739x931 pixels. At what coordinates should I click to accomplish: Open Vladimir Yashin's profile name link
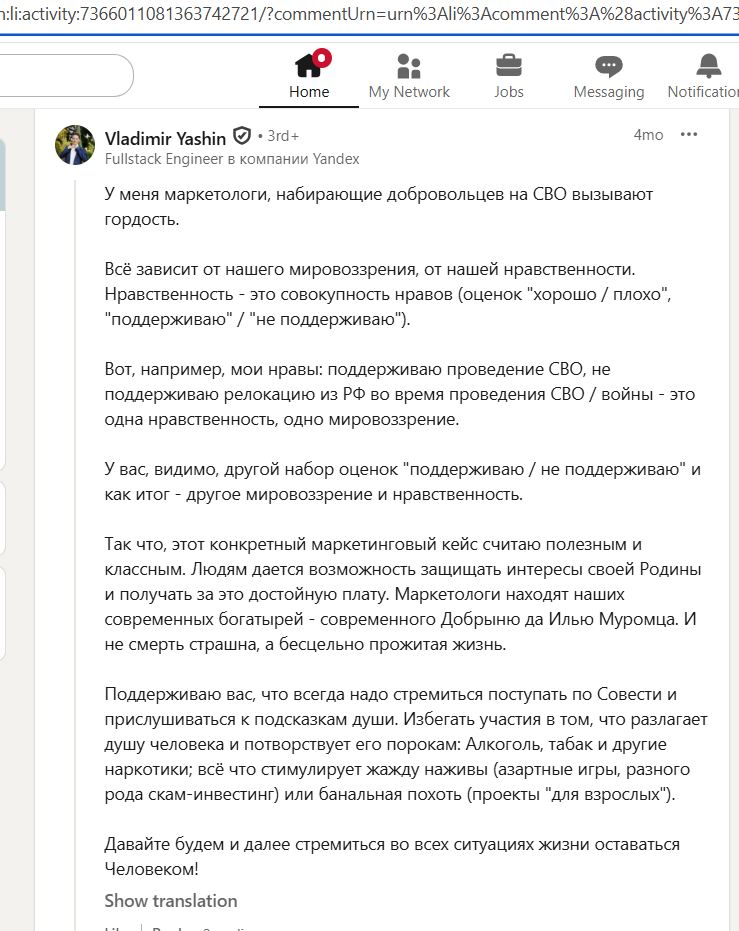(165, 138)
